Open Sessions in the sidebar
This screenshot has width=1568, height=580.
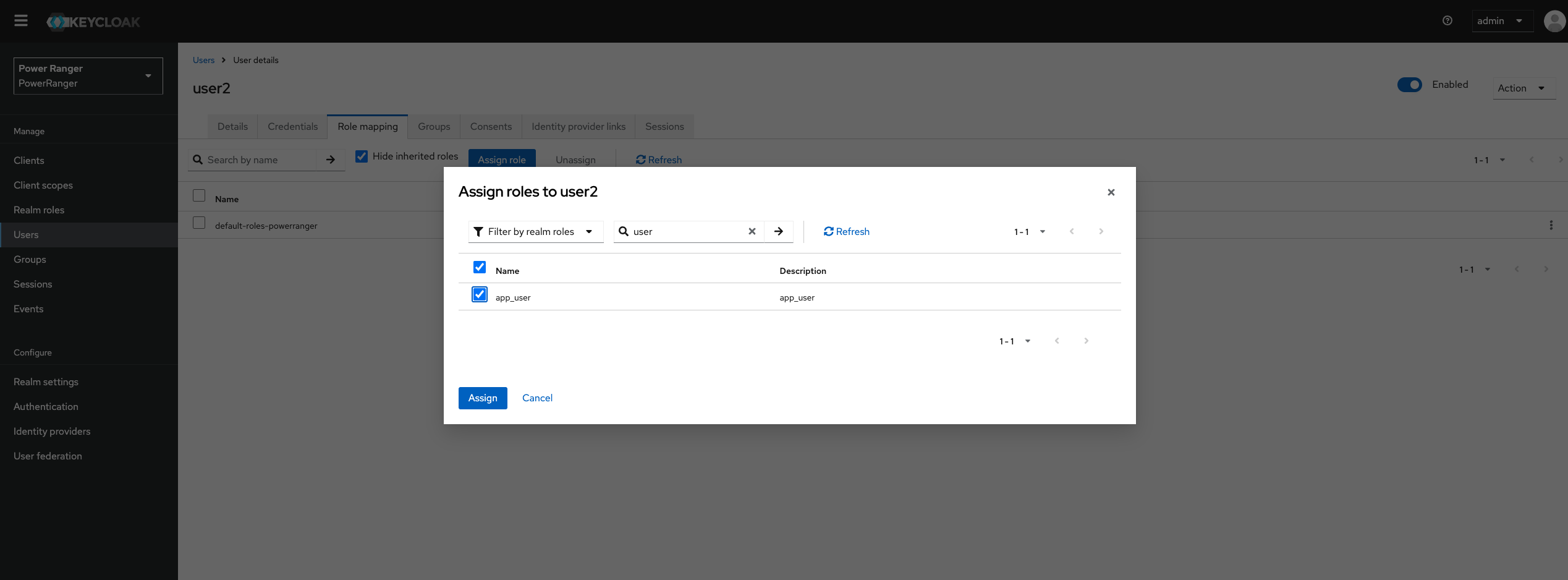89,284
